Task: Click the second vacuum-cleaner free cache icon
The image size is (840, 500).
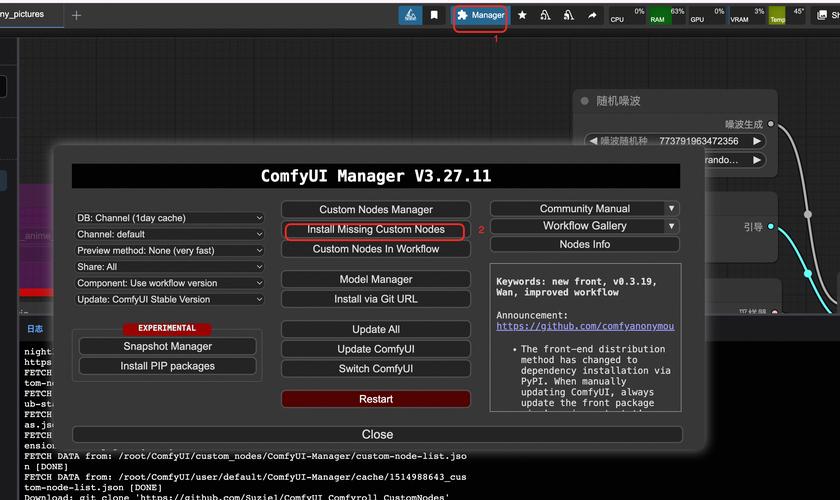Action: tap(568, 16)
